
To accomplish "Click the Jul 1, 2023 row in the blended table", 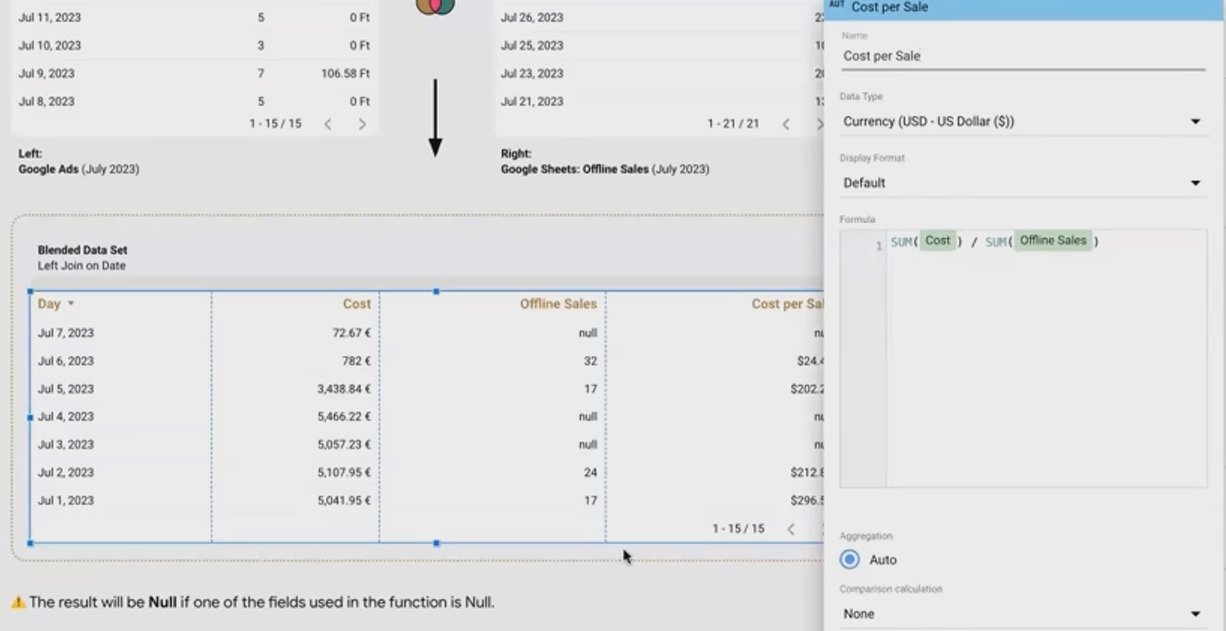I will pyautogui.click(x=427, y=501).
